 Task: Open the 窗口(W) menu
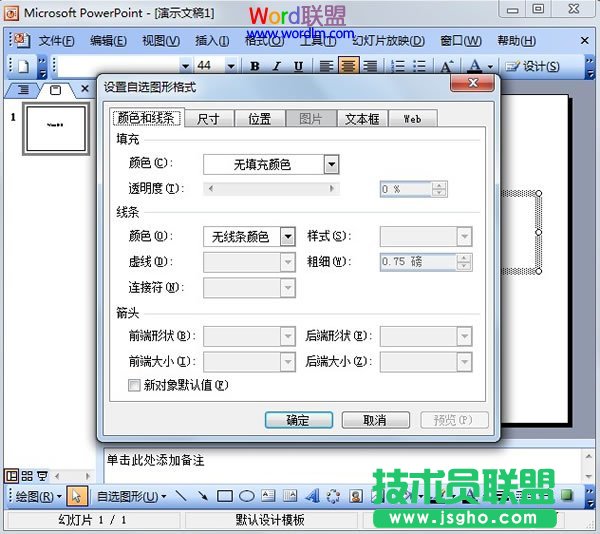pyautogui.click(x=461, y=41)
